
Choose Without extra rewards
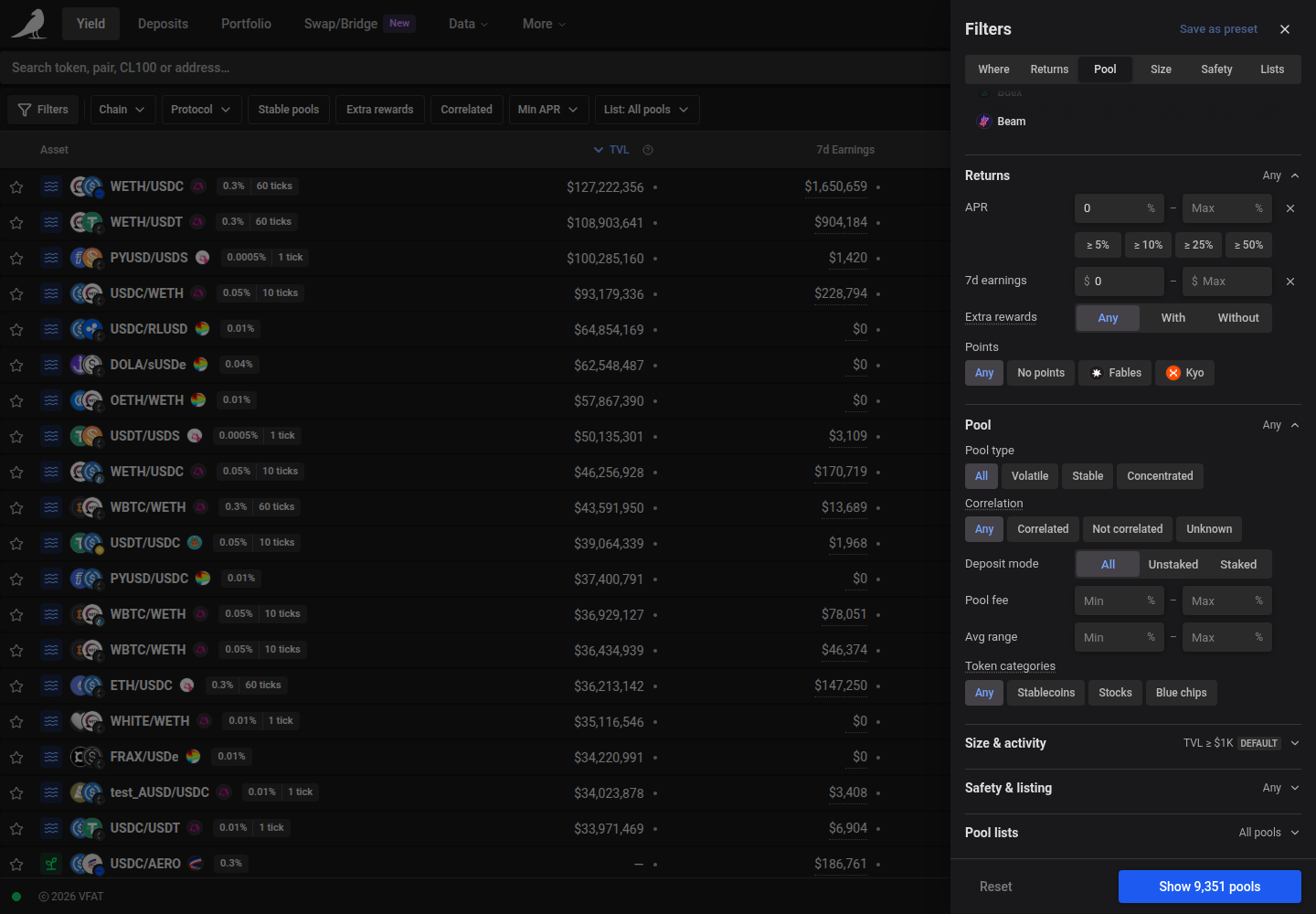point(1238,318)
